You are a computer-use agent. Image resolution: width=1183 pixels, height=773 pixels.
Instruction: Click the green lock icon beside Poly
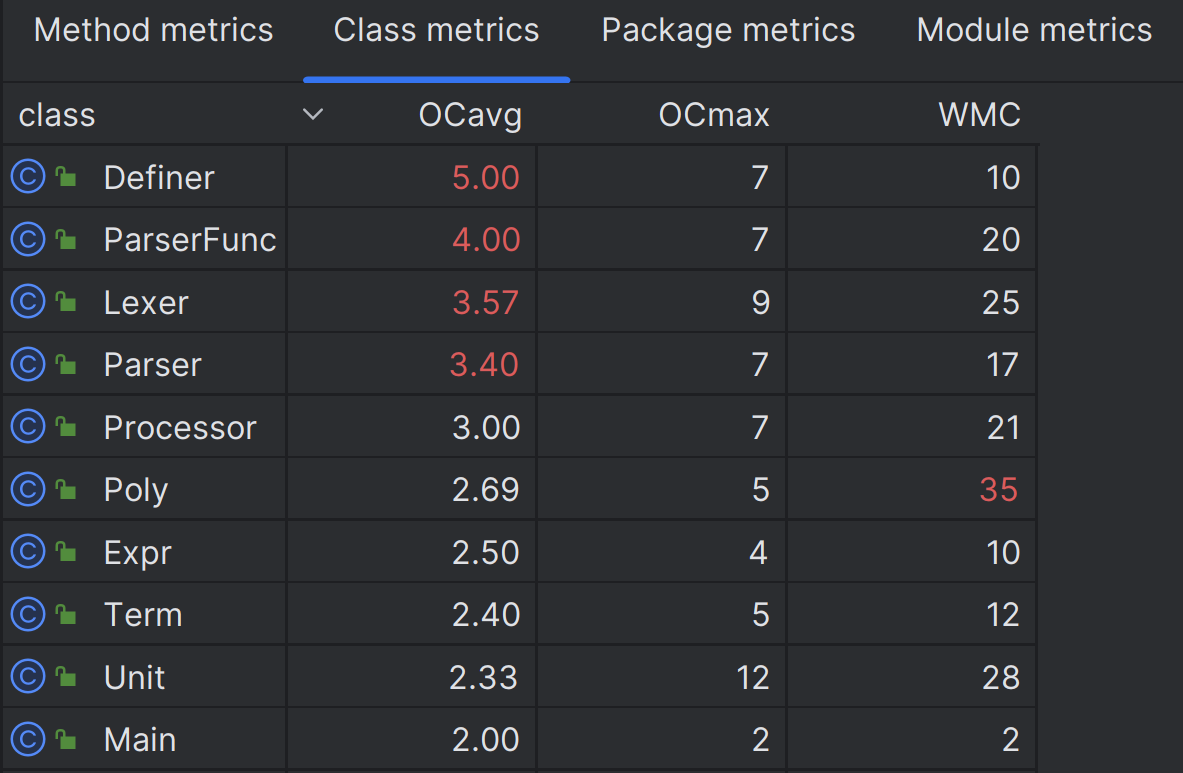pyautogui.click(x=66, y=490)
